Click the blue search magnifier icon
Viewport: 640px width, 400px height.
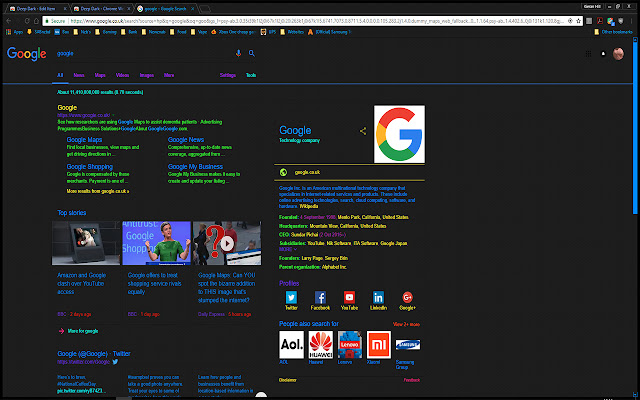click(251, 53)
